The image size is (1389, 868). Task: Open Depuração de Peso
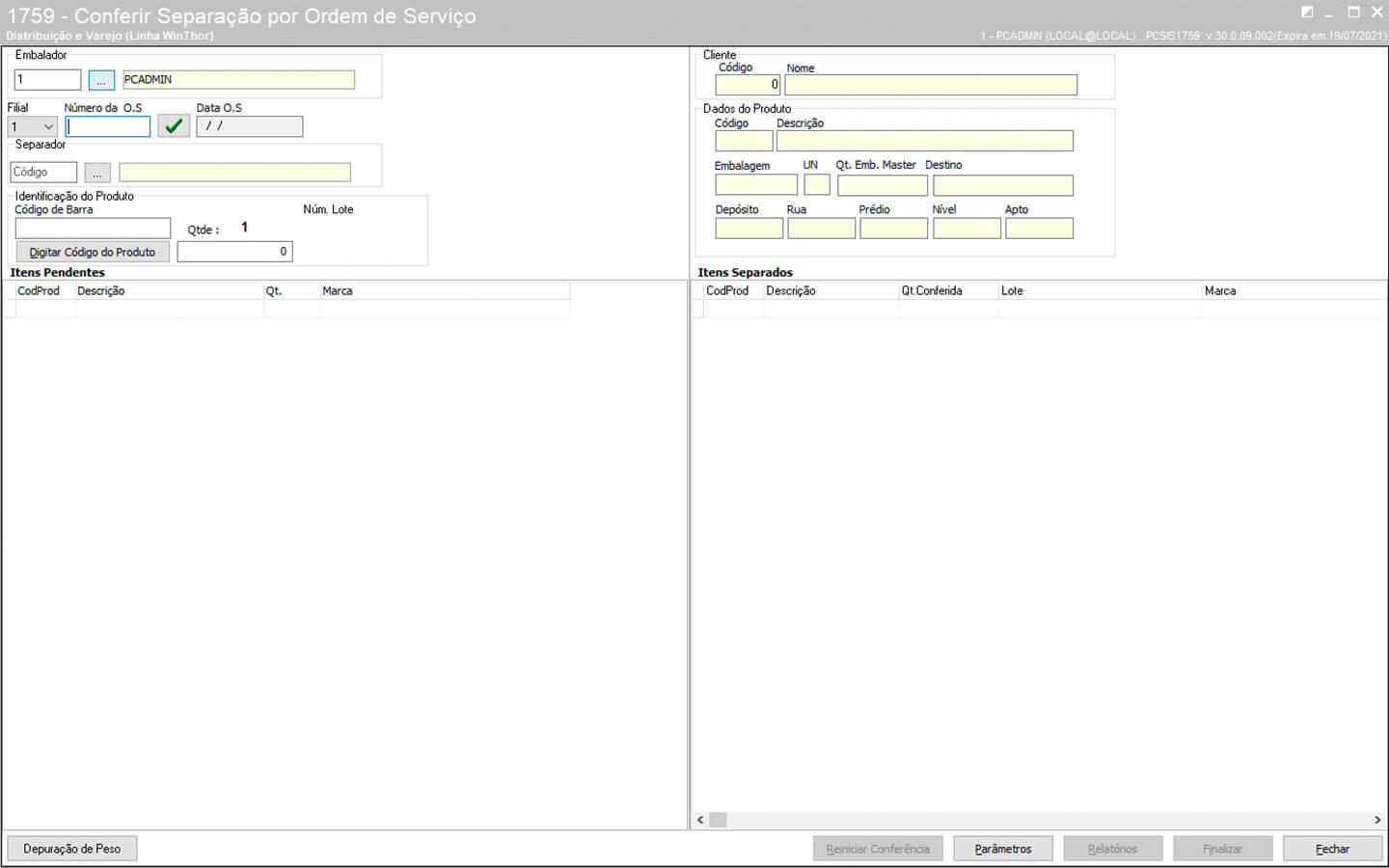click(72, 849)
